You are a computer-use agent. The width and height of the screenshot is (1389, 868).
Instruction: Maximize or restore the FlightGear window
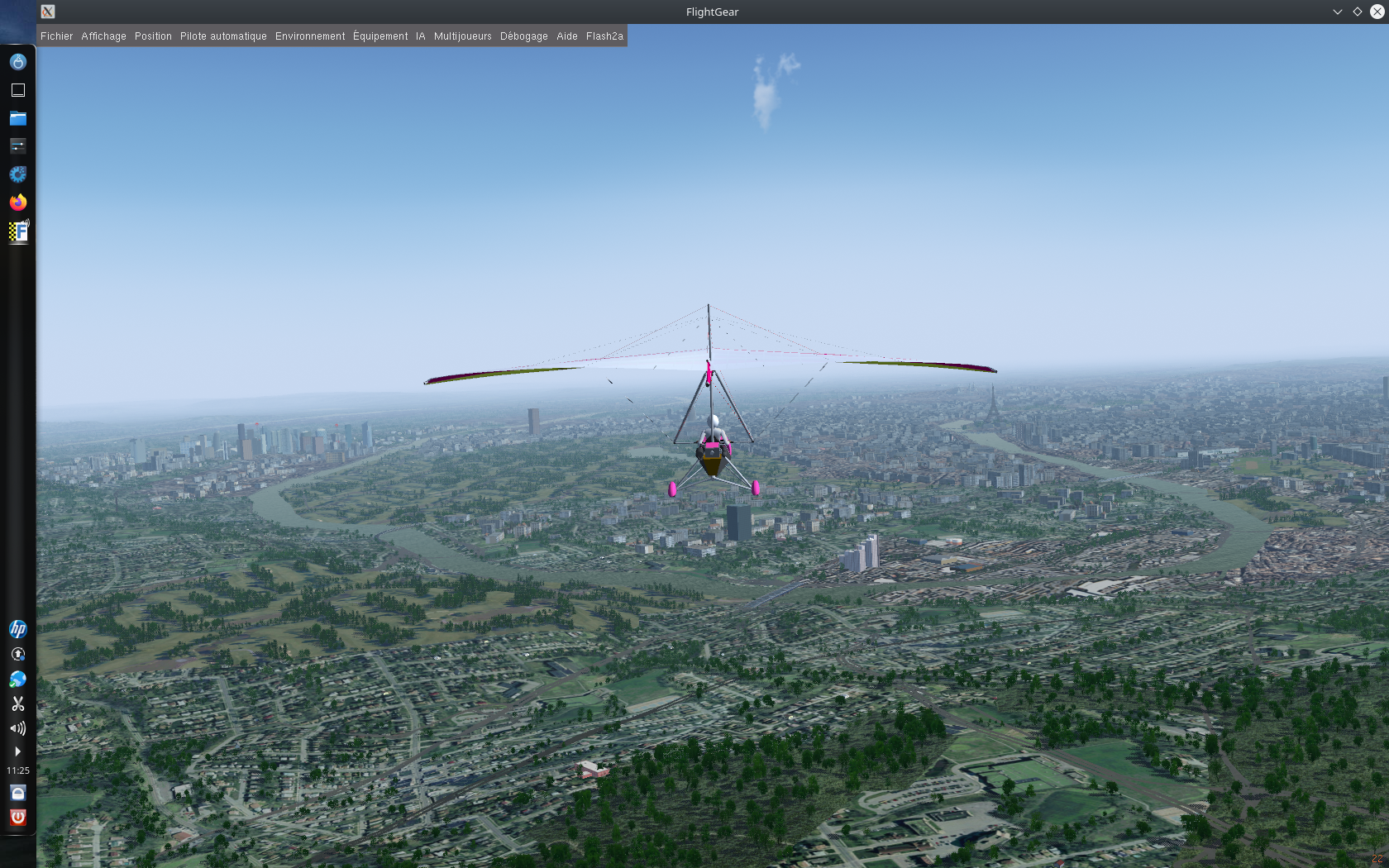tap(1357, 12)
